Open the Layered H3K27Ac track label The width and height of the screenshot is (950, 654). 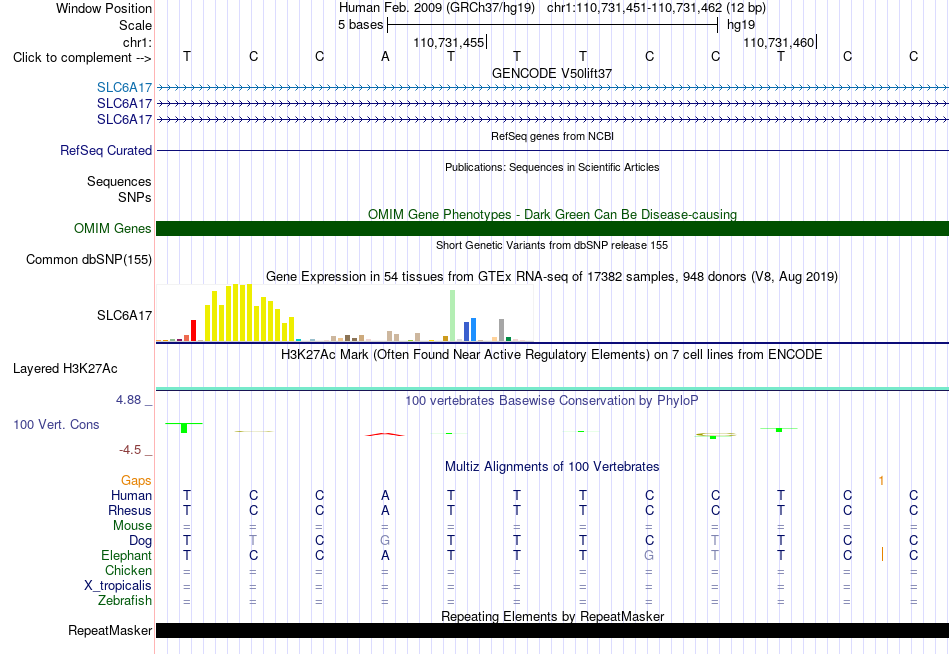(x=65, y=369)
